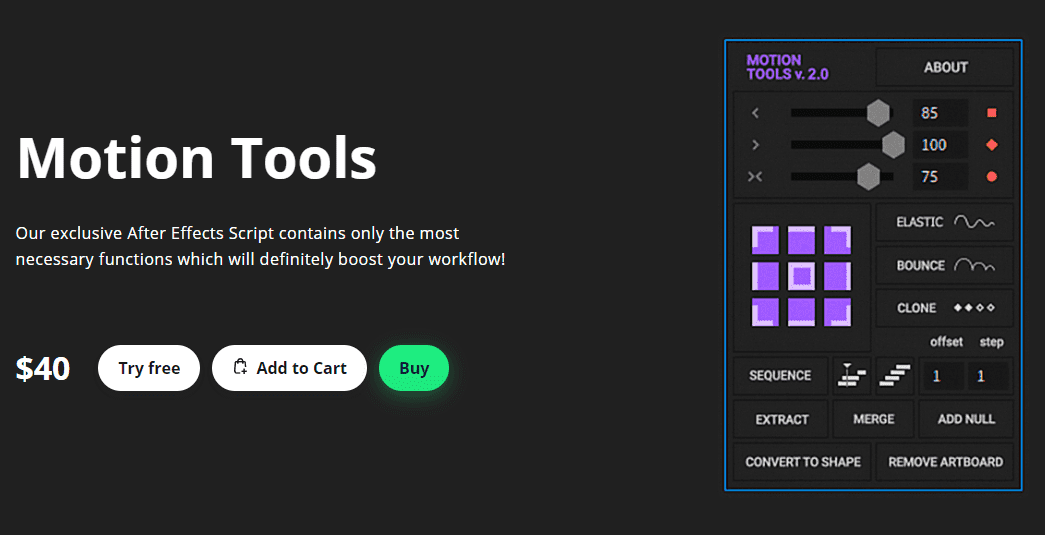
Task: Apply the Bounce effect
Action: 944,265
